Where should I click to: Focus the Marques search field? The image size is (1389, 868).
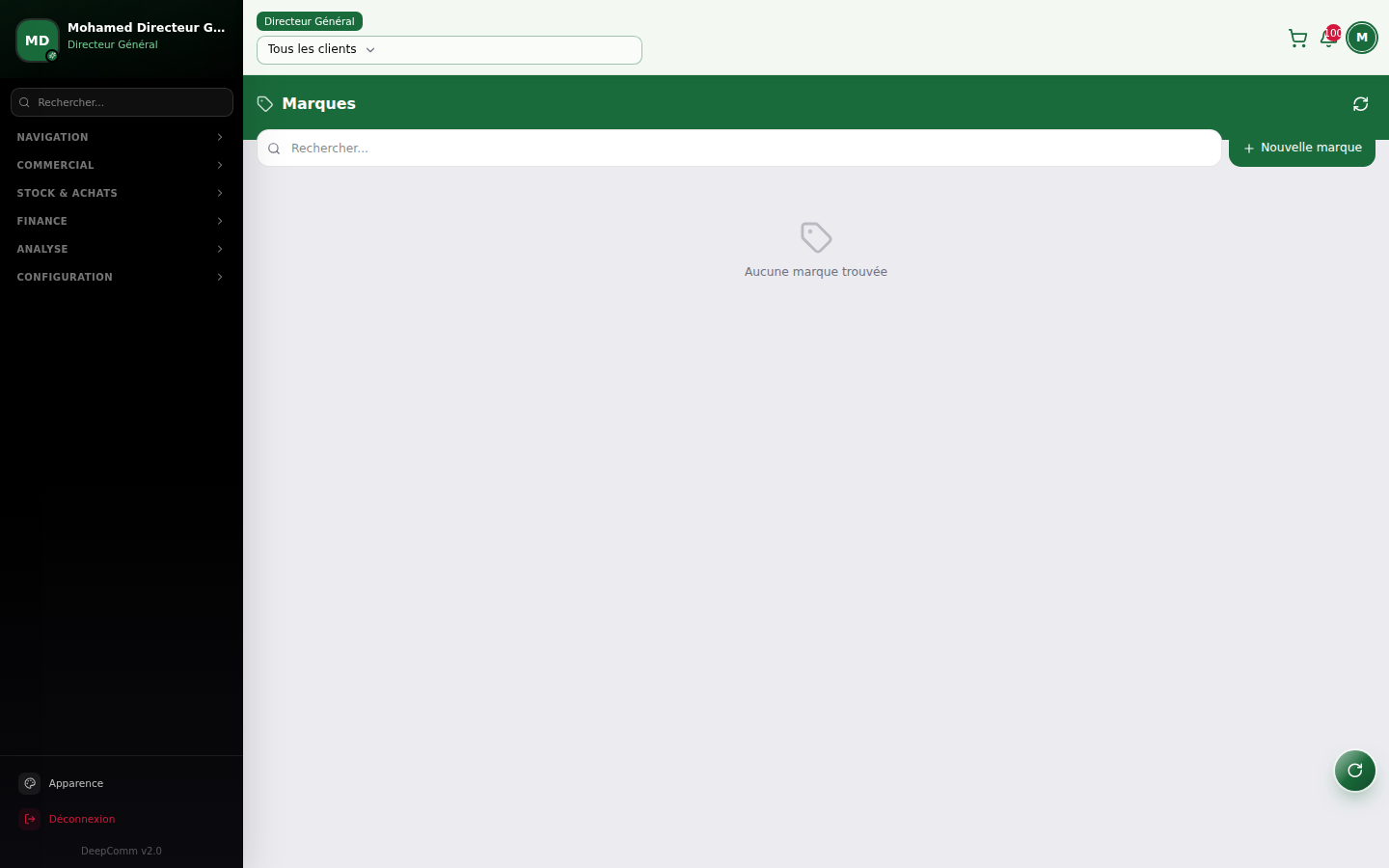coord(739,149)
